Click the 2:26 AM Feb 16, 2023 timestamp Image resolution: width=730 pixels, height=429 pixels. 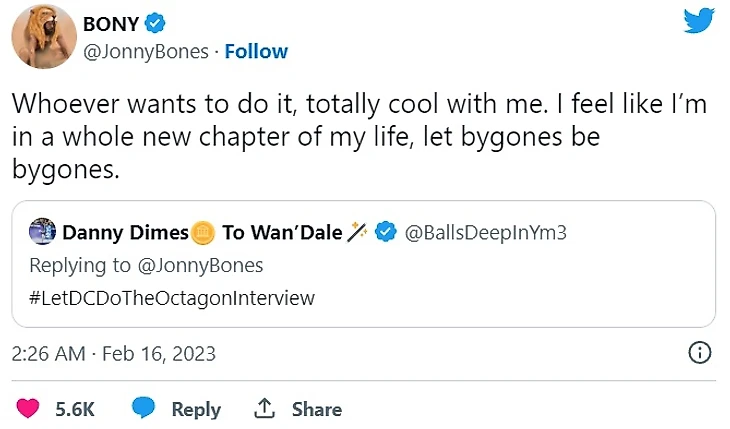114,354
